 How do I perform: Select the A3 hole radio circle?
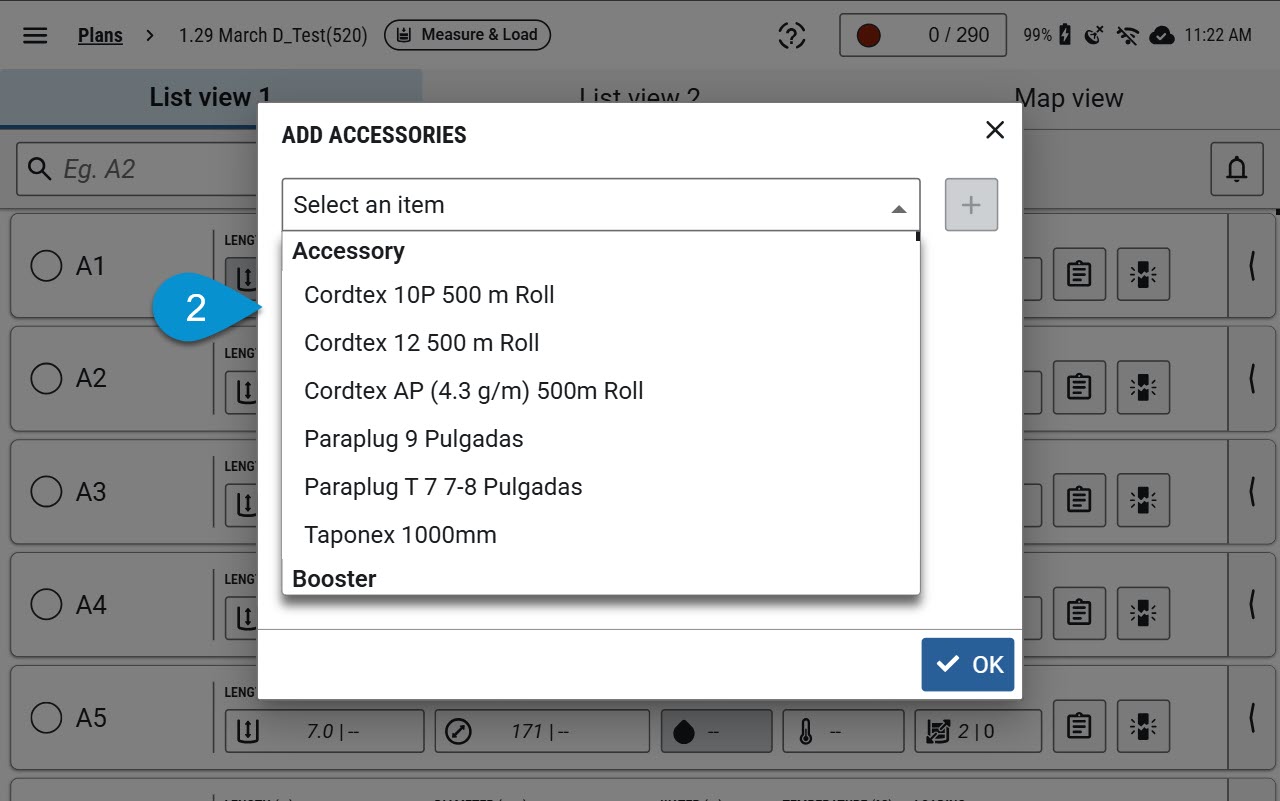46,492
